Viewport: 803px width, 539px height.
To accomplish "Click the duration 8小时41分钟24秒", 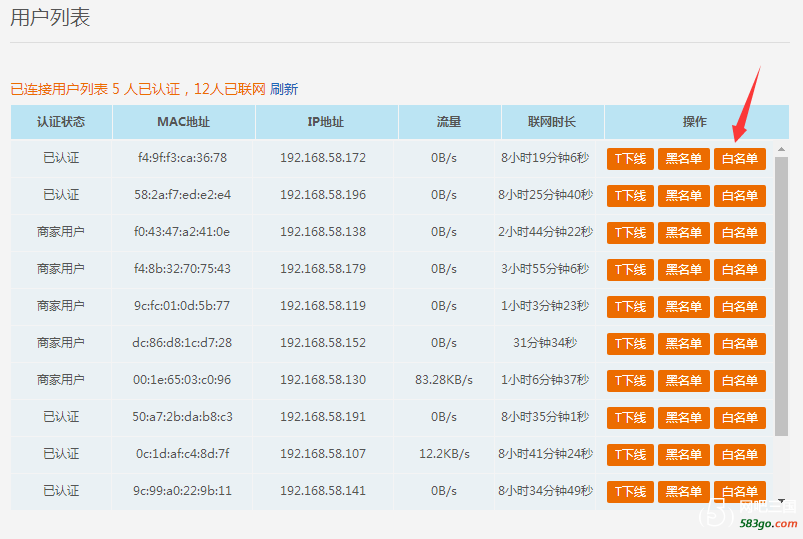I will pos(545,453).
